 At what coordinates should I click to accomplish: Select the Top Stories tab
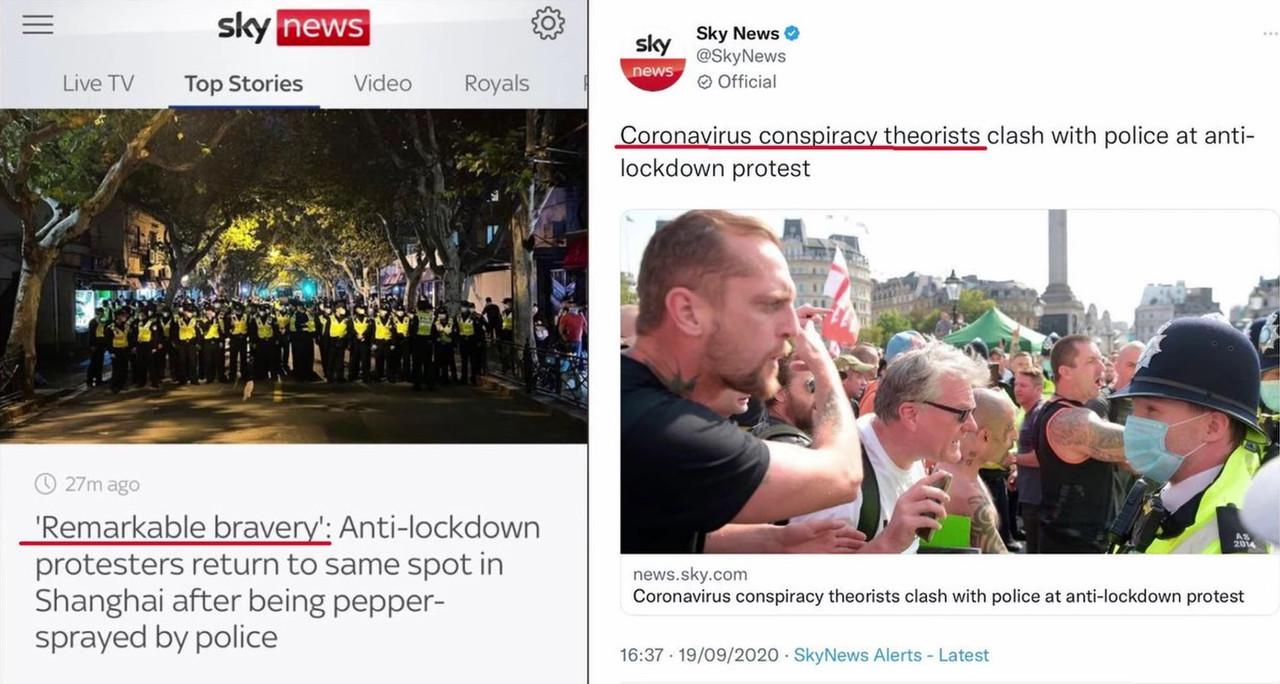243,83
